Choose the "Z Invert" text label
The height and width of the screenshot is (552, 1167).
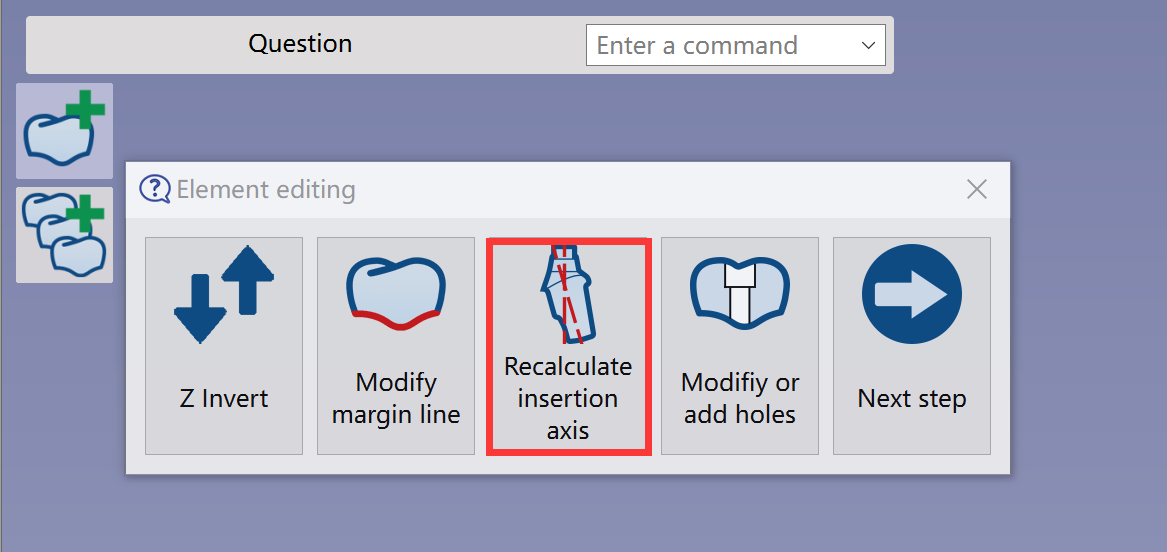click(x=224, y=399)
